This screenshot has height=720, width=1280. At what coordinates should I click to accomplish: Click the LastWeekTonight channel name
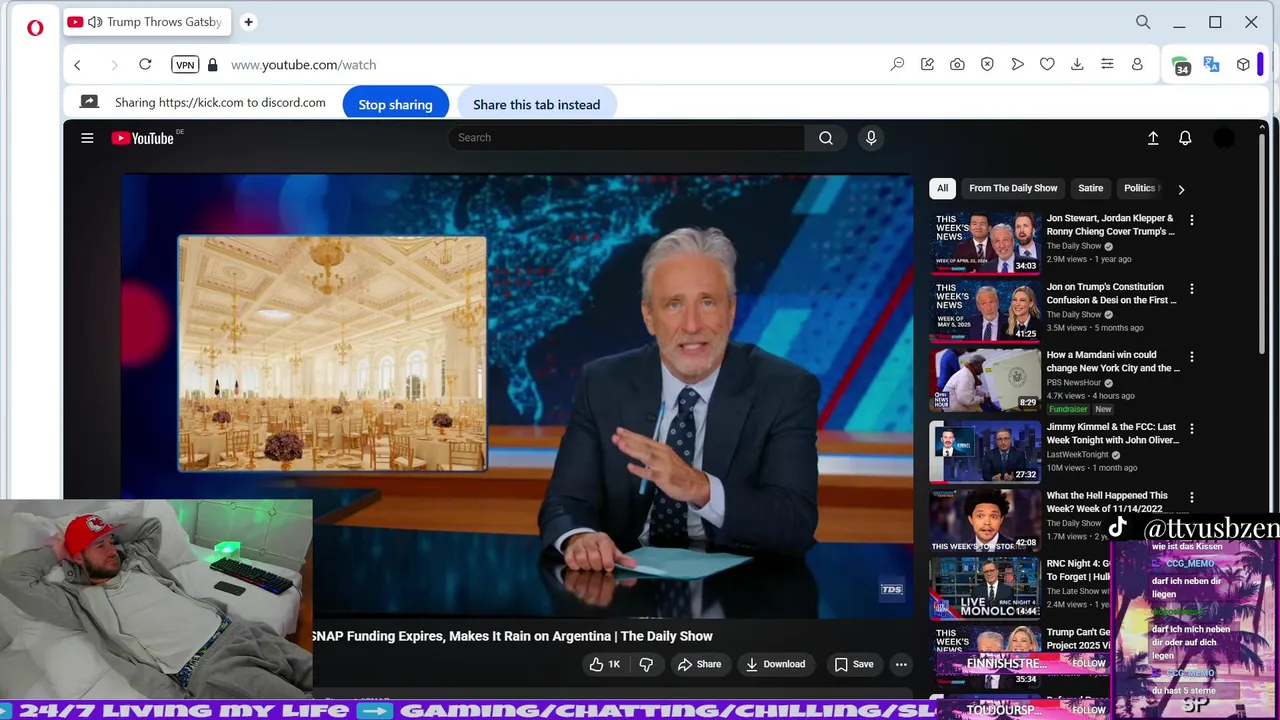point(1078,455)
